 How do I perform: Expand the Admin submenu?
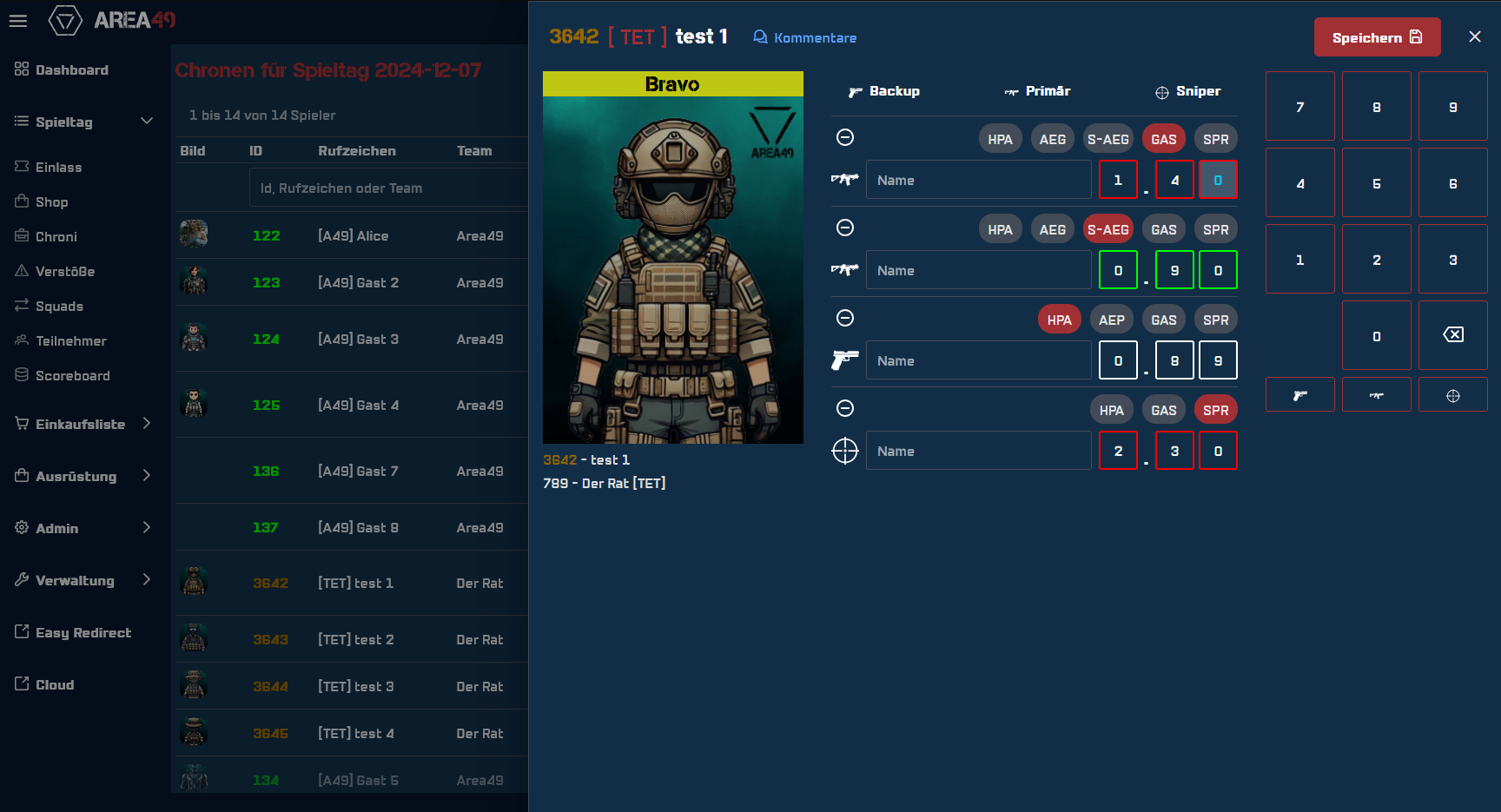click(x=83, y=528)
